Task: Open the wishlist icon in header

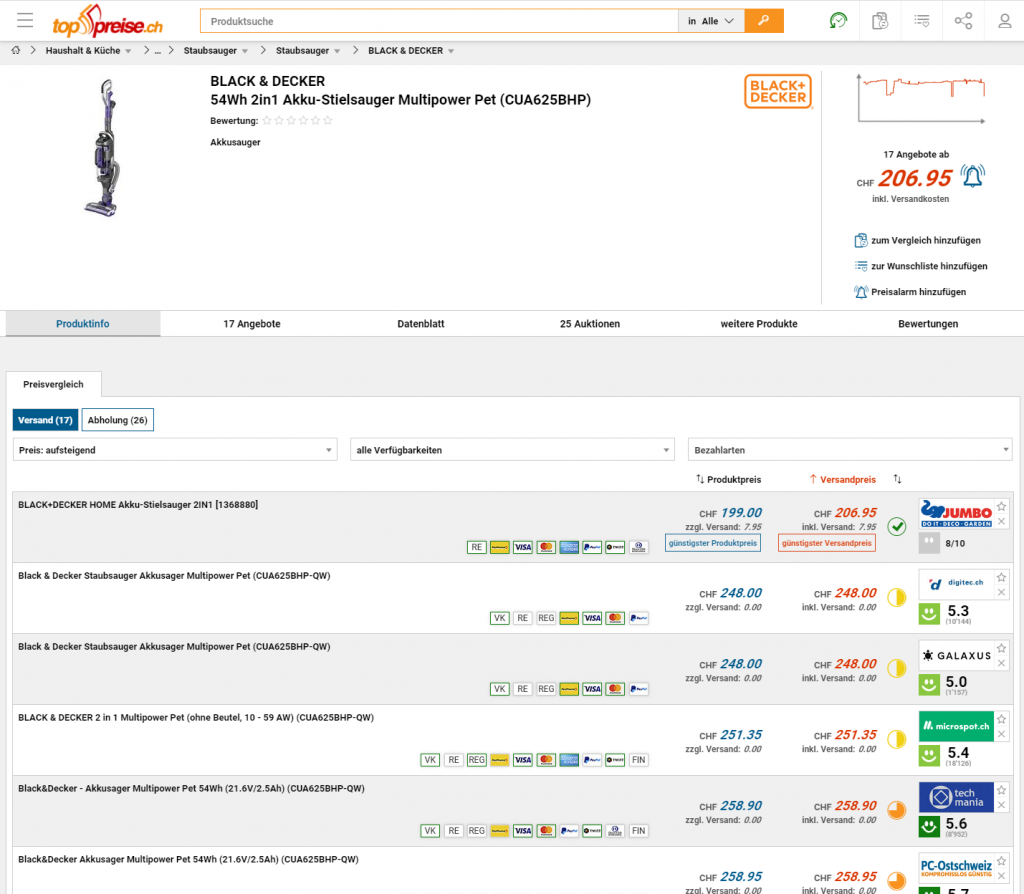Action: 921,21
